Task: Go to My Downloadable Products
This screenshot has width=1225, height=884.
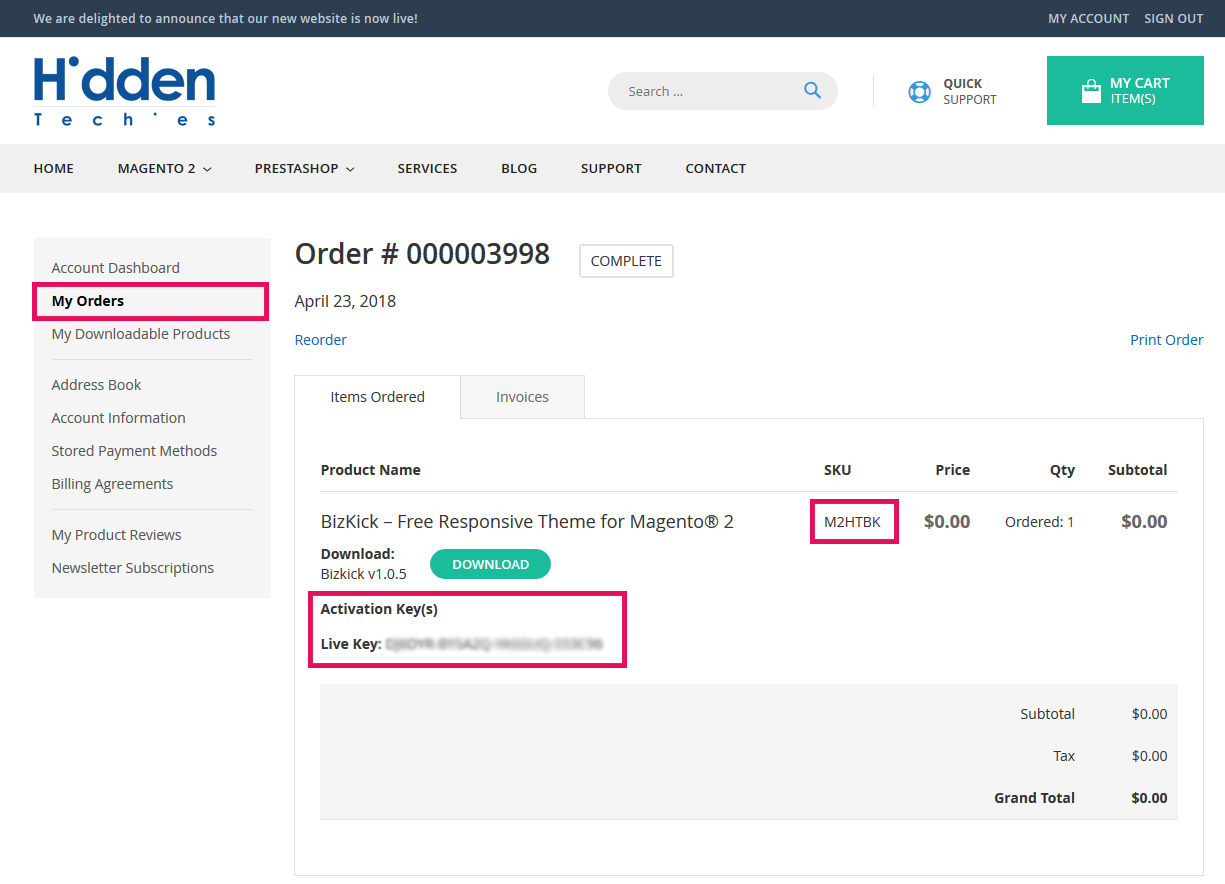Action: click(x=141, y=334)
